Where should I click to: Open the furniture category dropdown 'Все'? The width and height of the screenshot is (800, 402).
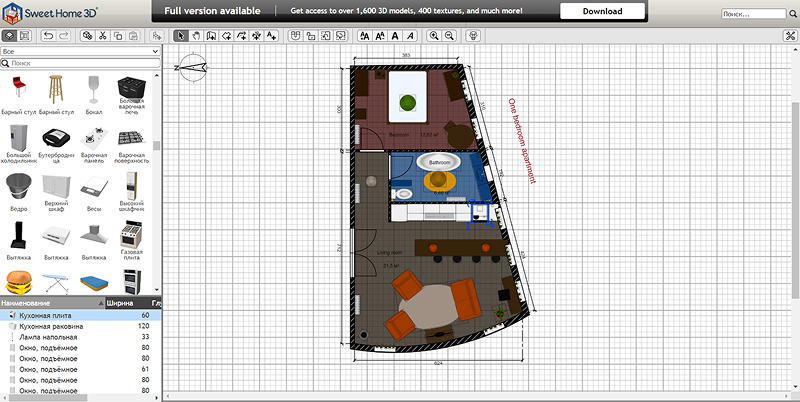(x=81, y=50)
